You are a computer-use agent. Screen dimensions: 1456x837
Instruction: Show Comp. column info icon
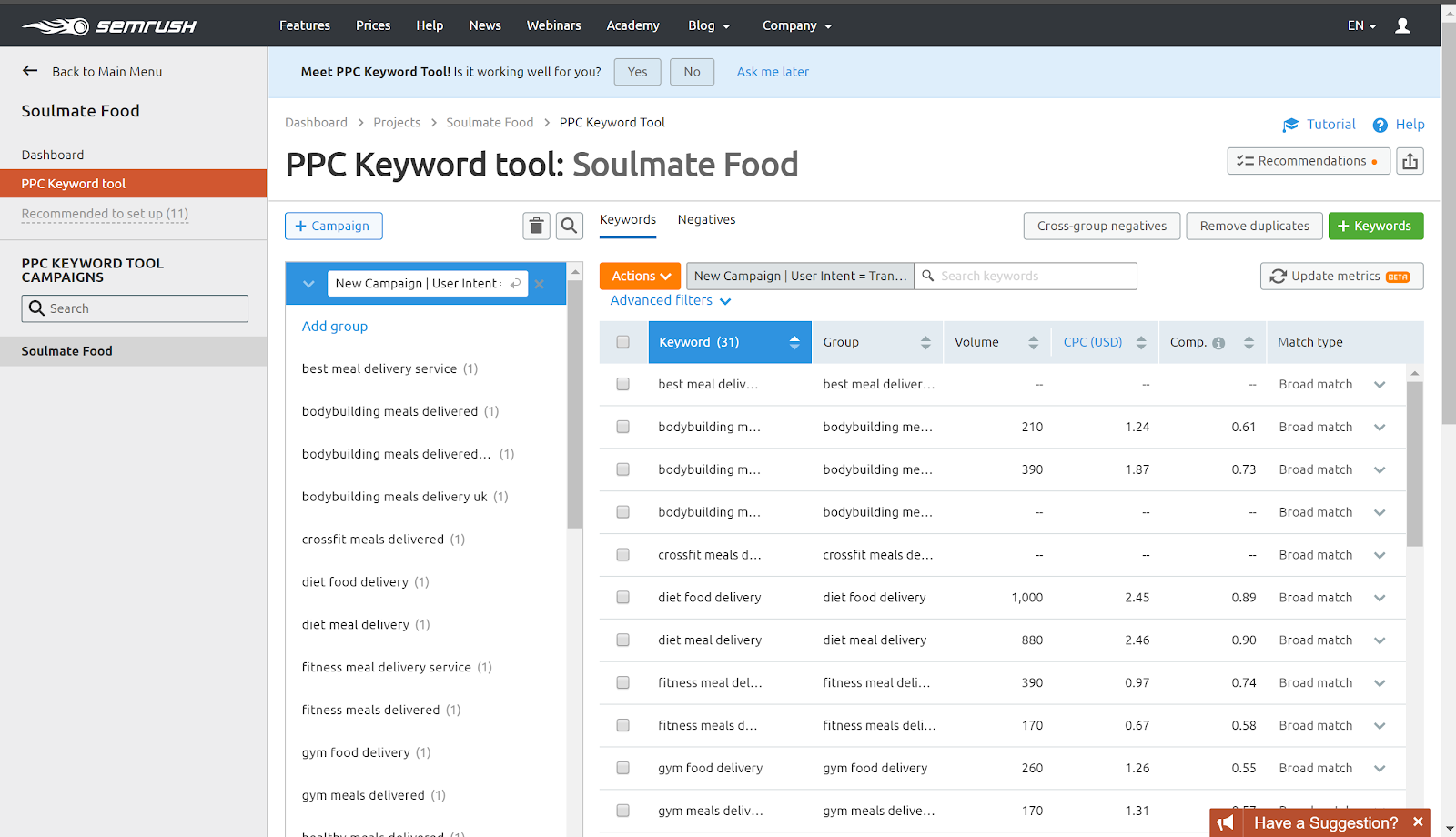click(1218, 343)
